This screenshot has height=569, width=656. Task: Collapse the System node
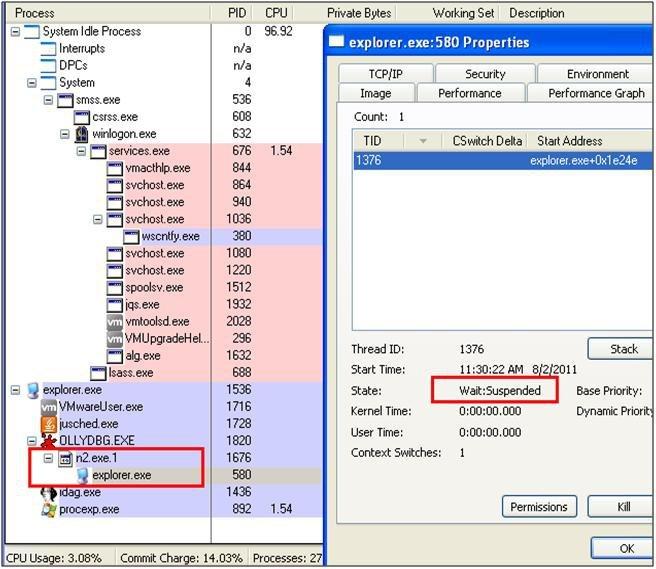click(x=32, y=83)
